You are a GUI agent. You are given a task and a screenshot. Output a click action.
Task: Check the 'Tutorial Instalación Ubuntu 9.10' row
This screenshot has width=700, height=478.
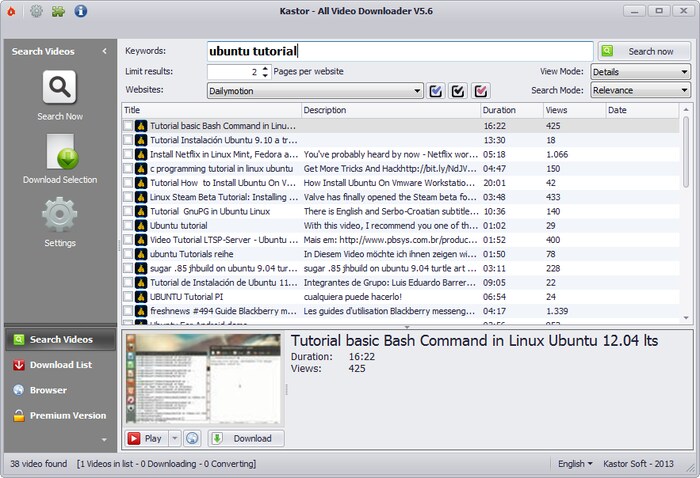pos(129,140)
